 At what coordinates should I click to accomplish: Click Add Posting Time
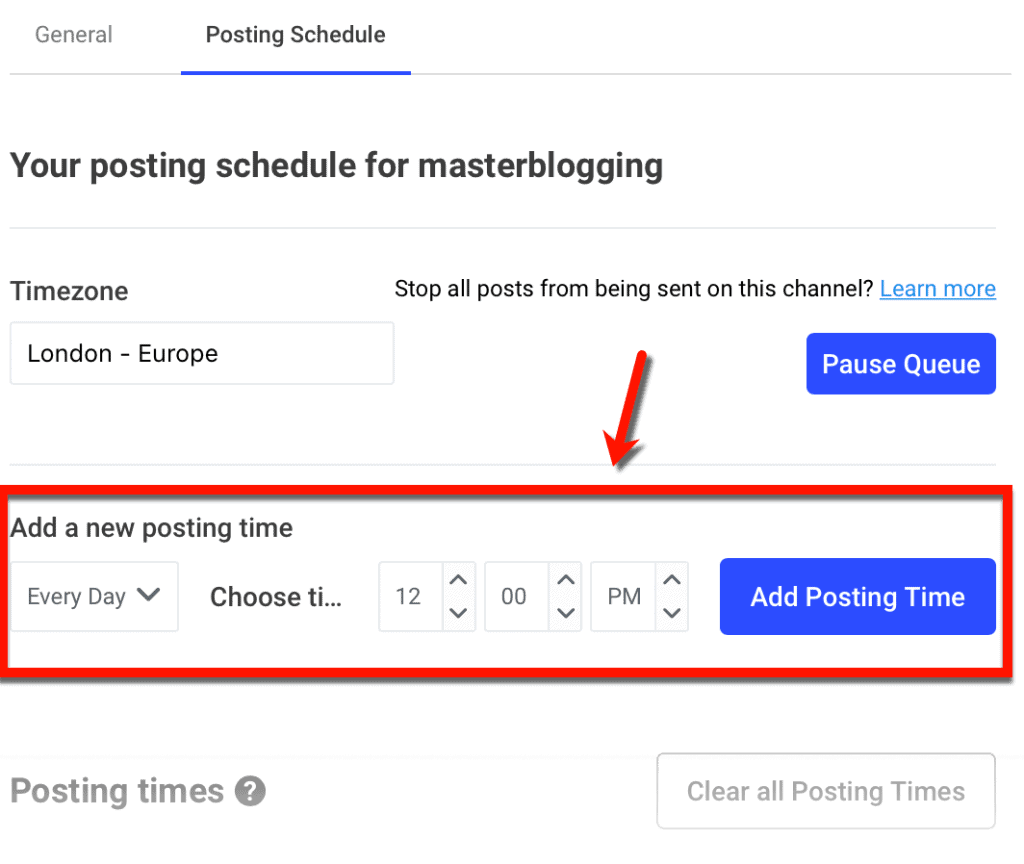click(857, 596)
